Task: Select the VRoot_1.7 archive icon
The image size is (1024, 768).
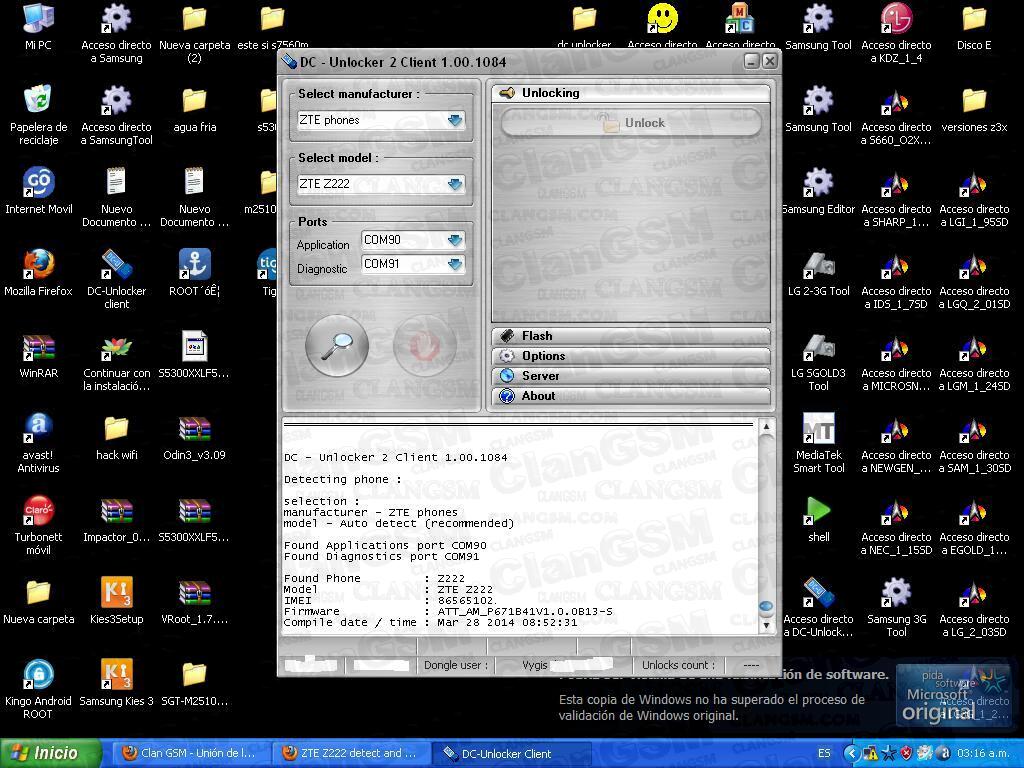Action: pyautogui.click(x=195, y=601)
